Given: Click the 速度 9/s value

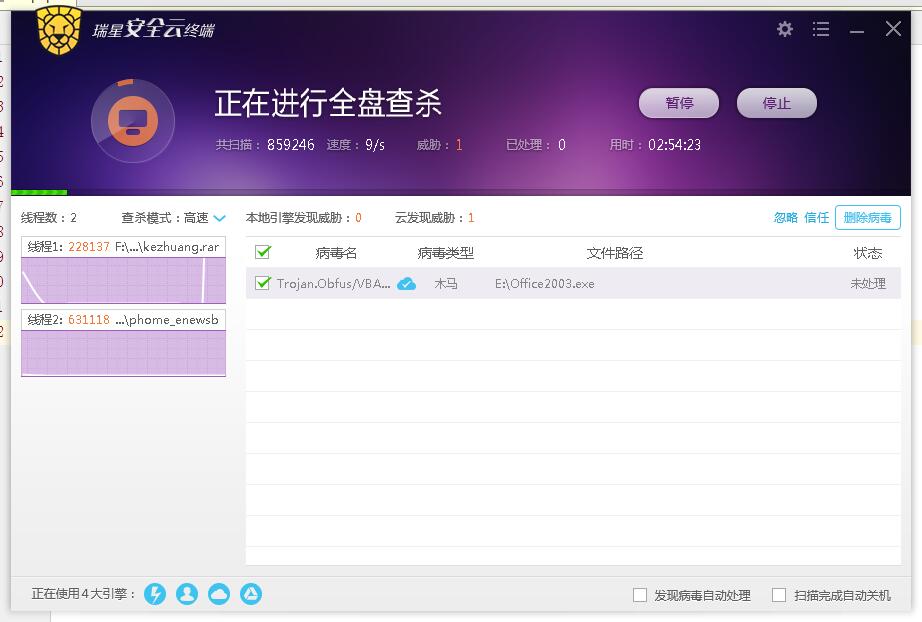Looking at the screenshot, I should coord(356,145).
